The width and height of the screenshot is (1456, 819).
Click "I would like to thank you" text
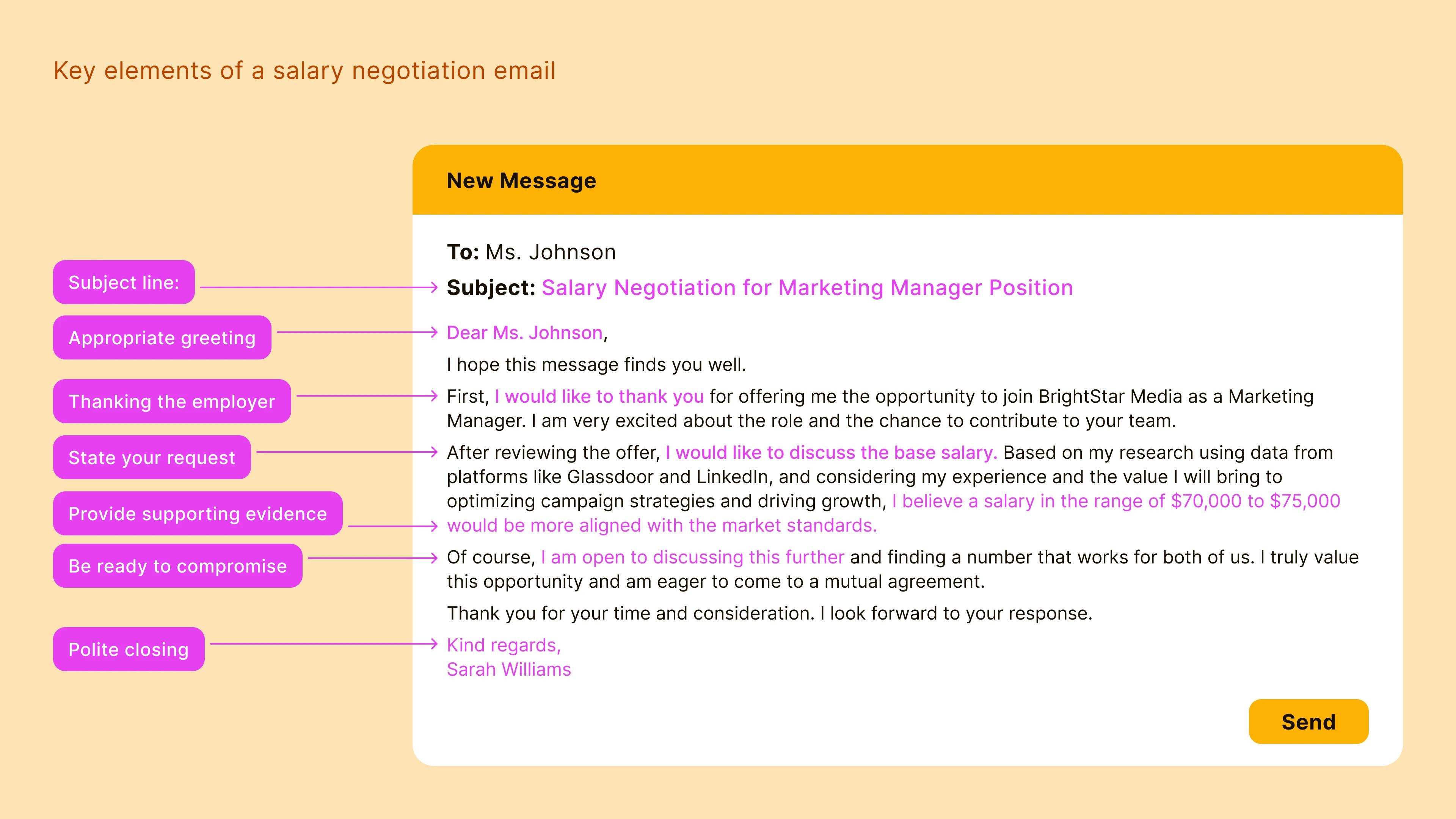[x=599, y=397]
